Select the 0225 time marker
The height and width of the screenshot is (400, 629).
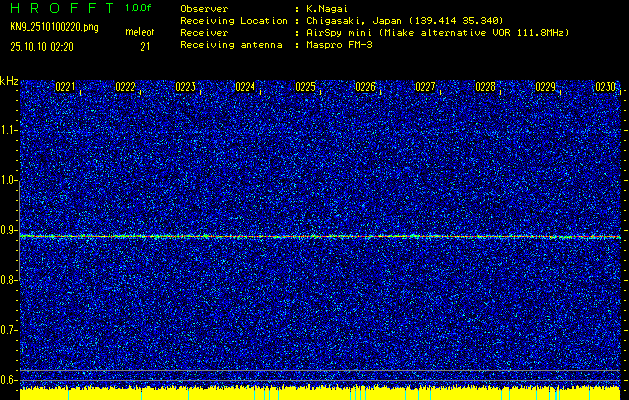click(305, 88)
